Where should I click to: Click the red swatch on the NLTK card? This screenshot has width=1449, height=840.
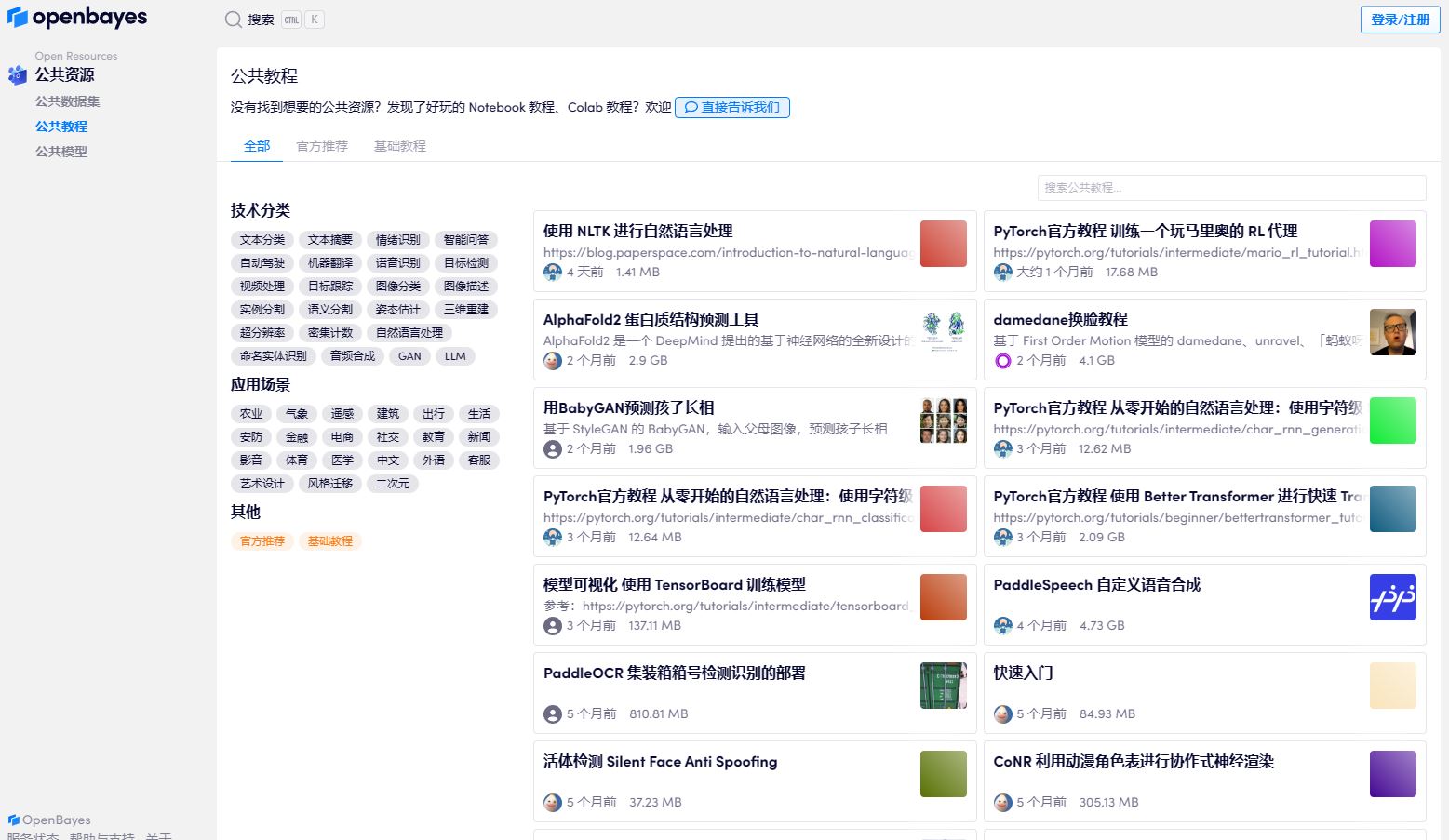pyautogui.click(x=944, y=244)
